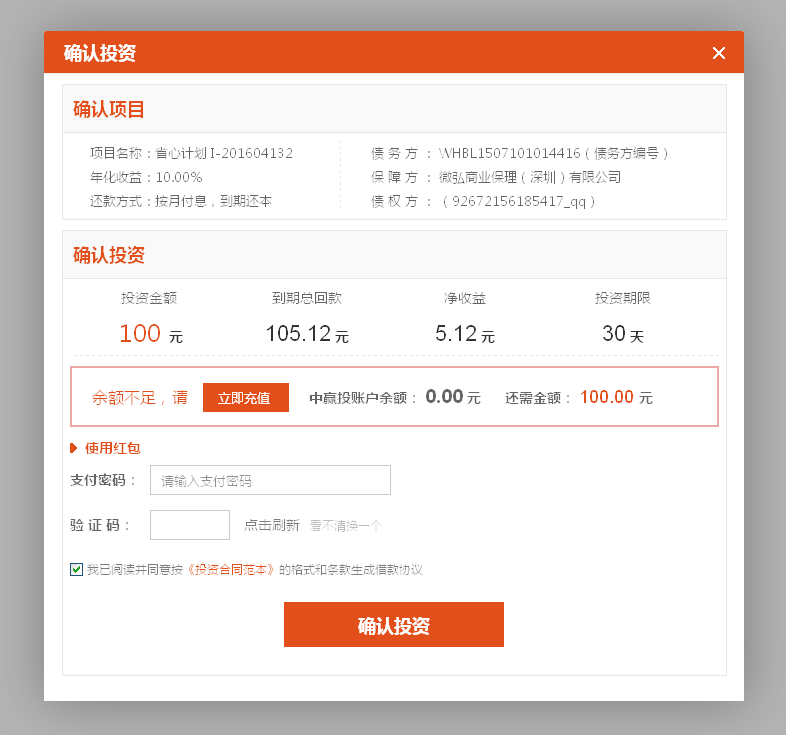Click the 确认投资 section heading below project

[x=109, y=255]
